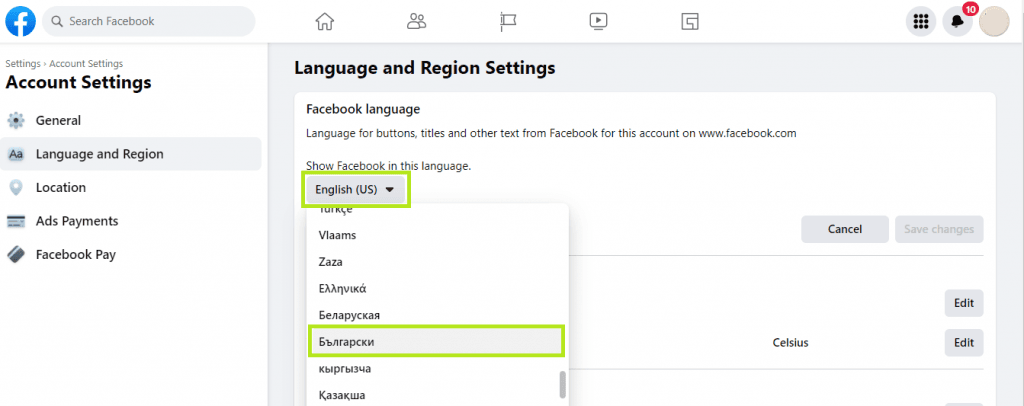Select Беларуская from language list

click(438, 315)
